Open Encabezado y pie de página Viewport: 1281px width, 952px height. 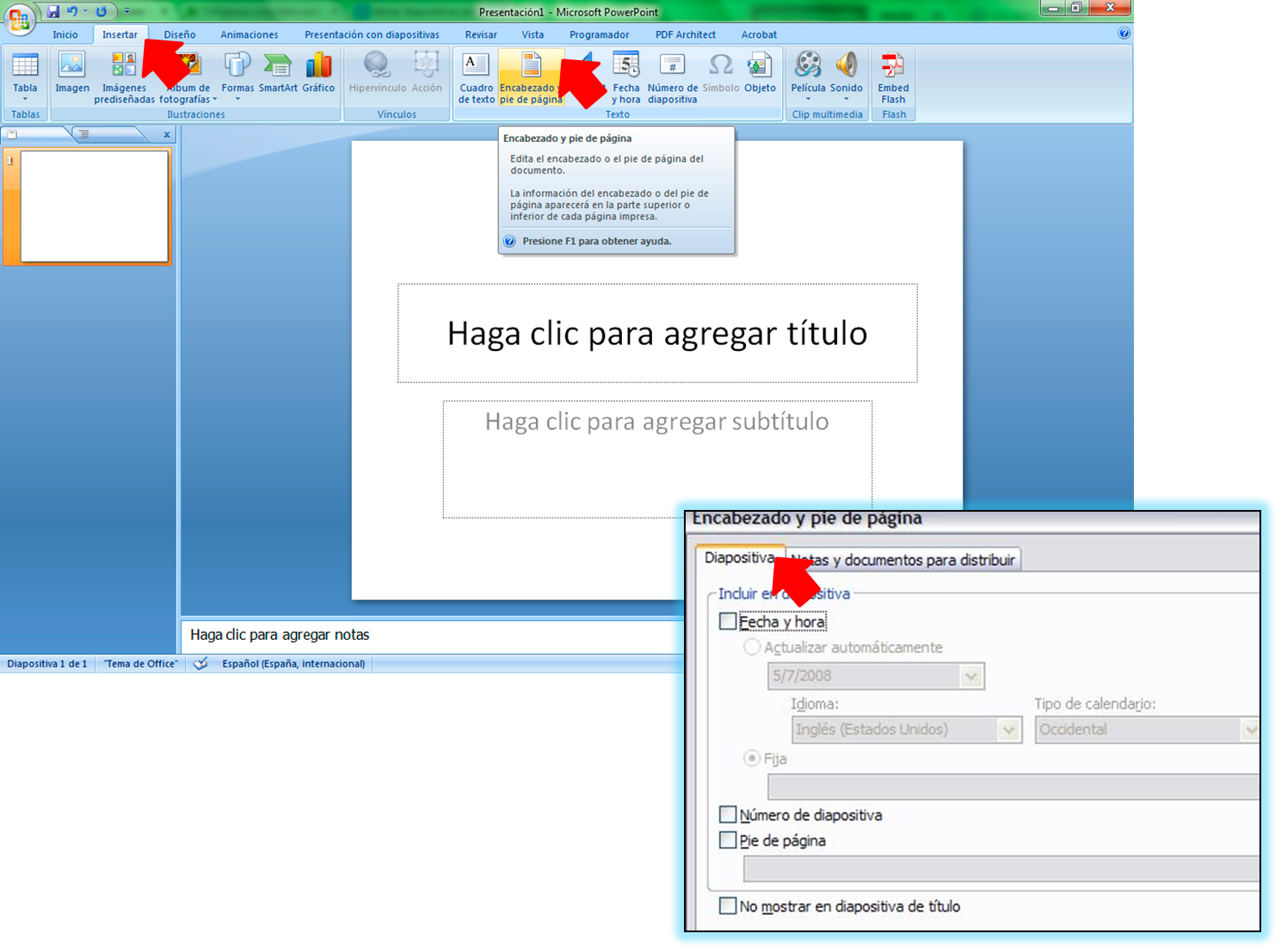(x=531, y=77)
